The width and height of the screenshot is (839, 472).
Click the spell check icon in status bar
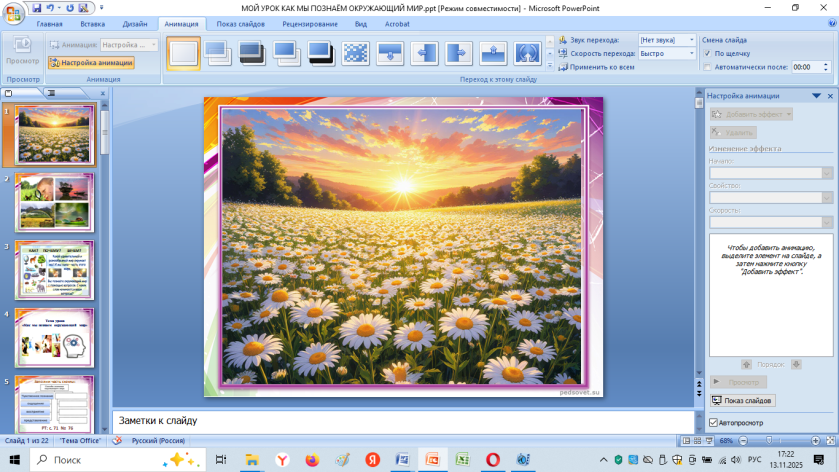117,441
